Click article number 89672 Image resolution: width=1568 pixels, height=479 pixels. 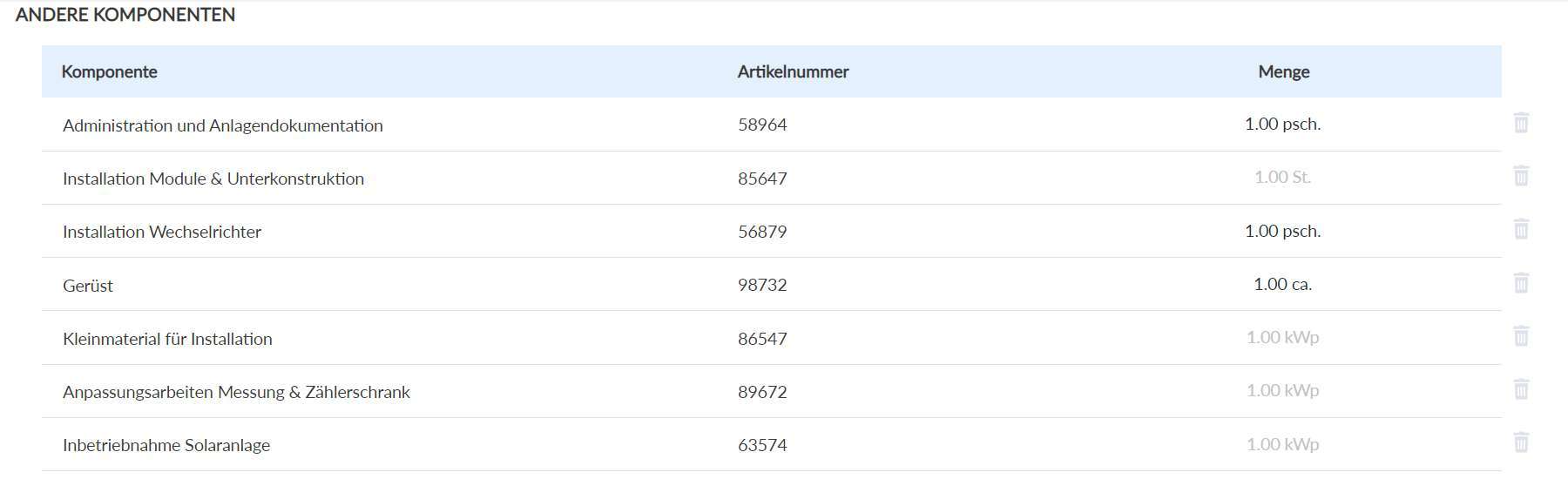pos(762,392)
